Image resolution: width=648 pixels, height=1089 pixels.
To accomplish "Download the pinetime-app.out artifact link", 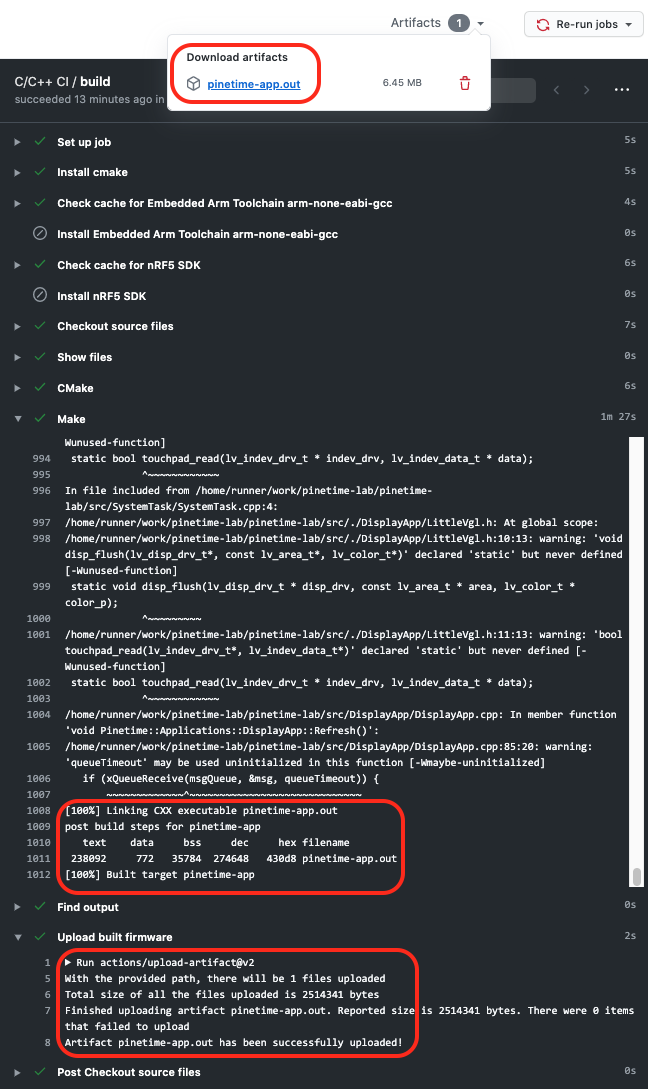I will [254, 84].
